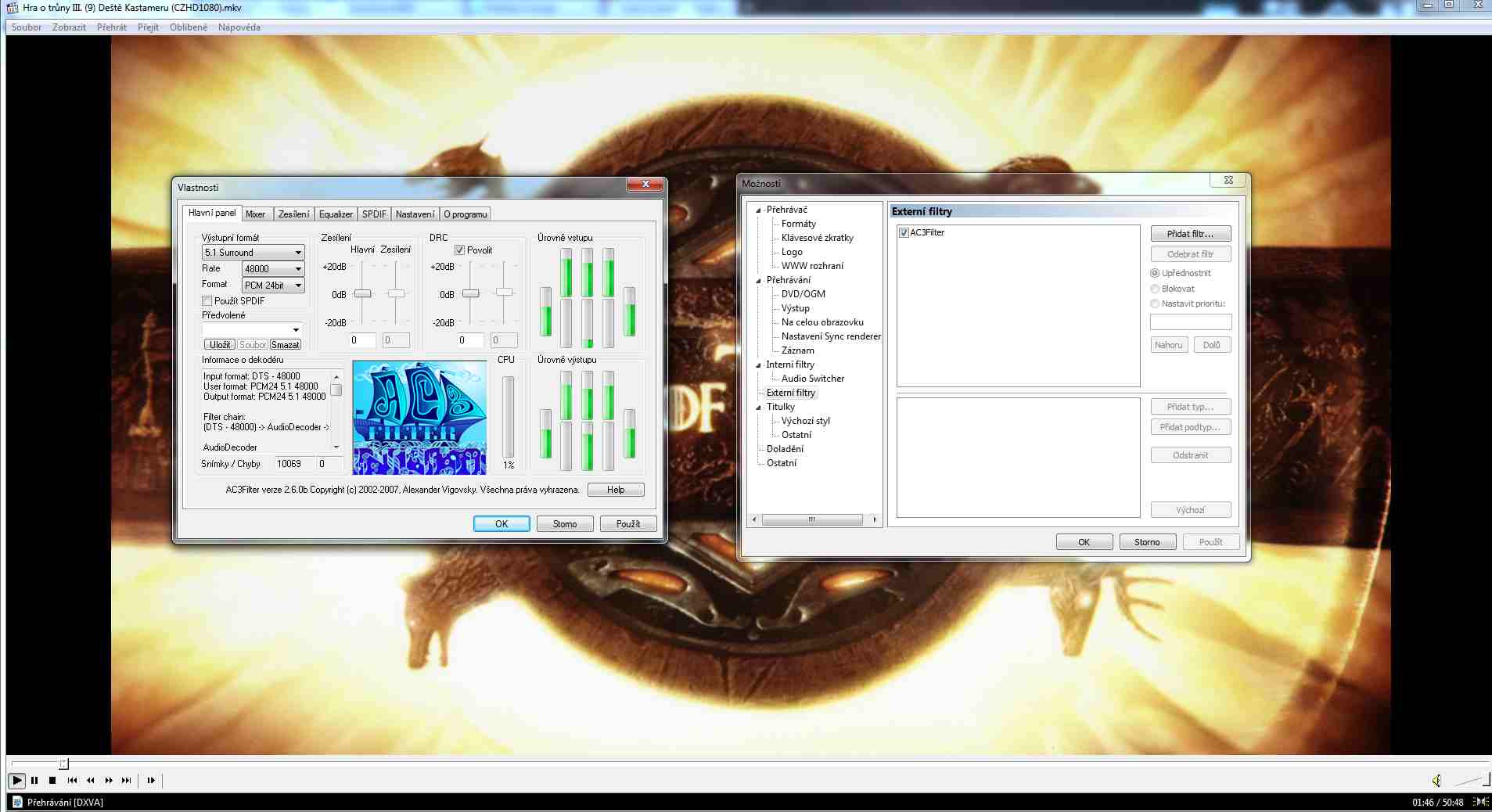Click the Uložit preset button
Screen dimensions: 1492x812
[x=220, y=345]
